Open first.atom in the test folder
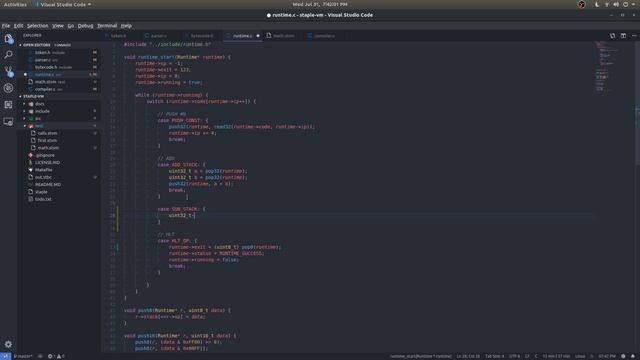The image size is (640, 360). tap(58, 140)
